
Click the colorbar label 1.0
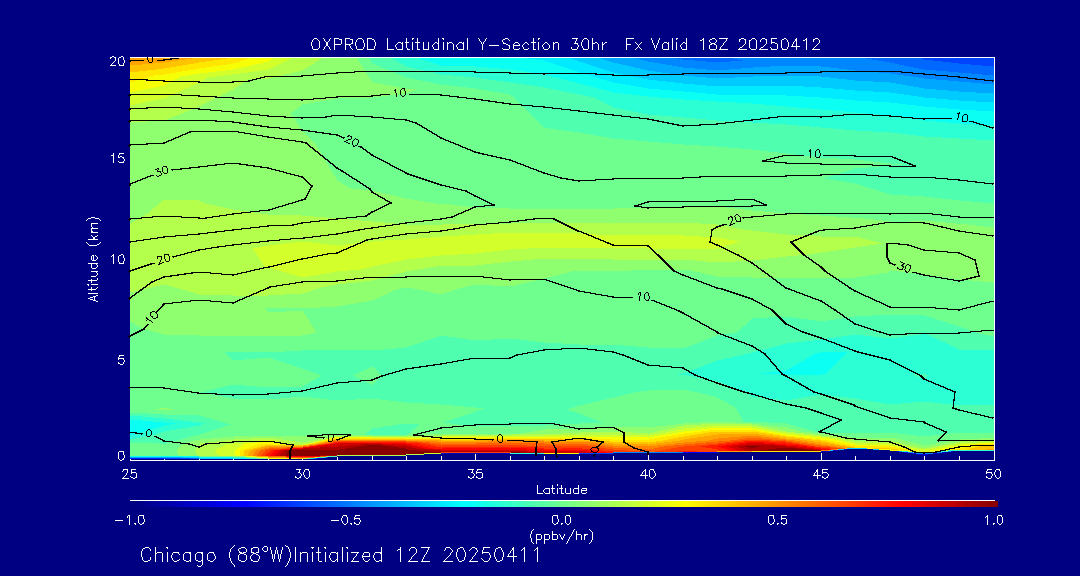[x=994, y=520]
